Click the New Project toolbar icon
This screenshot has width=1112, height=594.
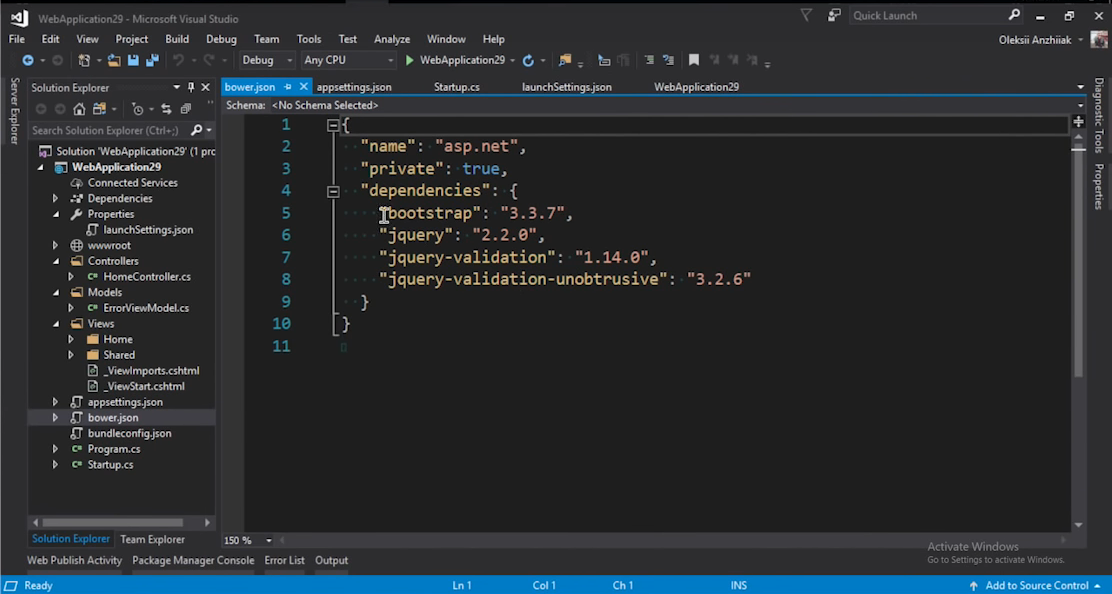84,60
